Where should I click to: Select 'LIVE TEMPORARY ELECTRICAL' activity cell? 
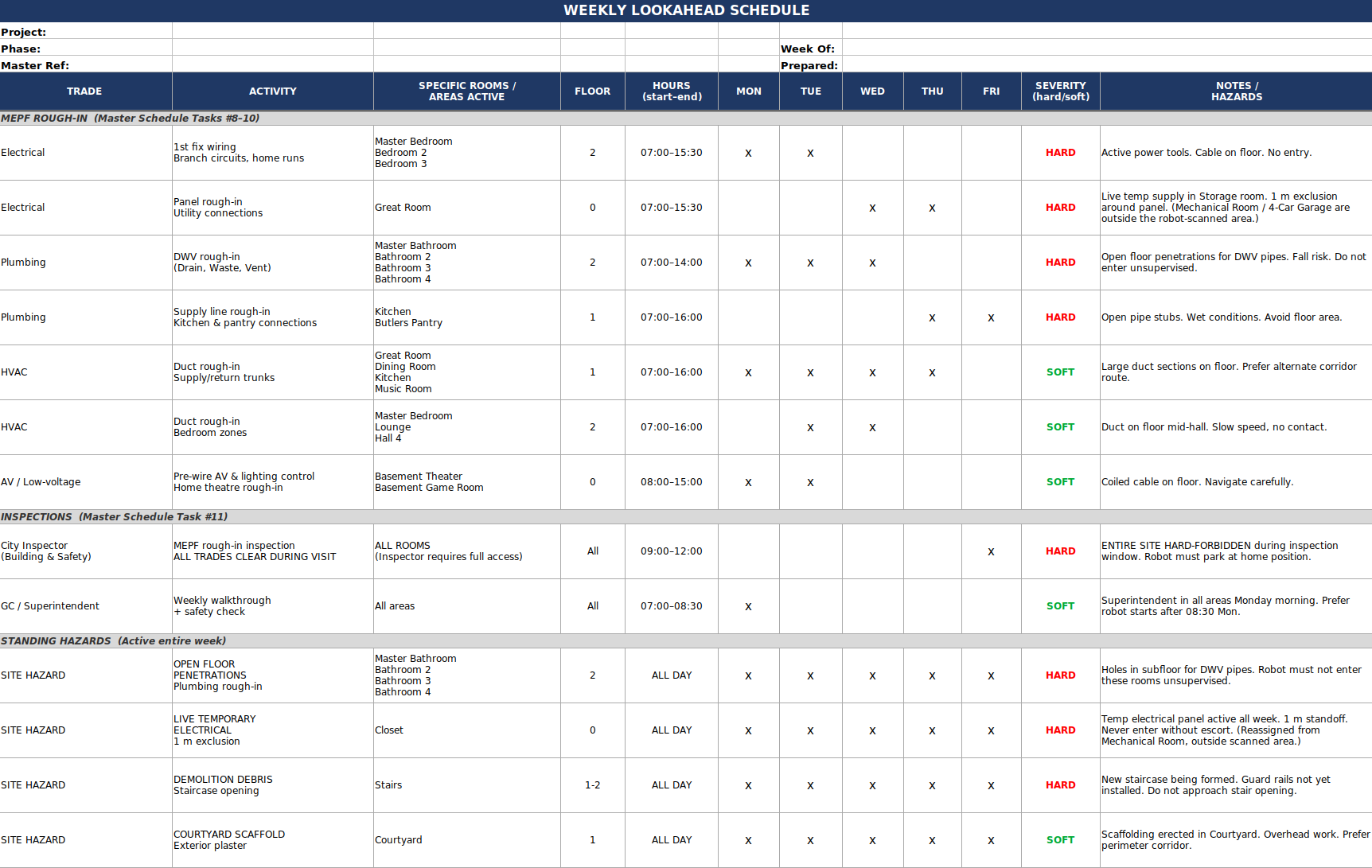click(273, 730)
